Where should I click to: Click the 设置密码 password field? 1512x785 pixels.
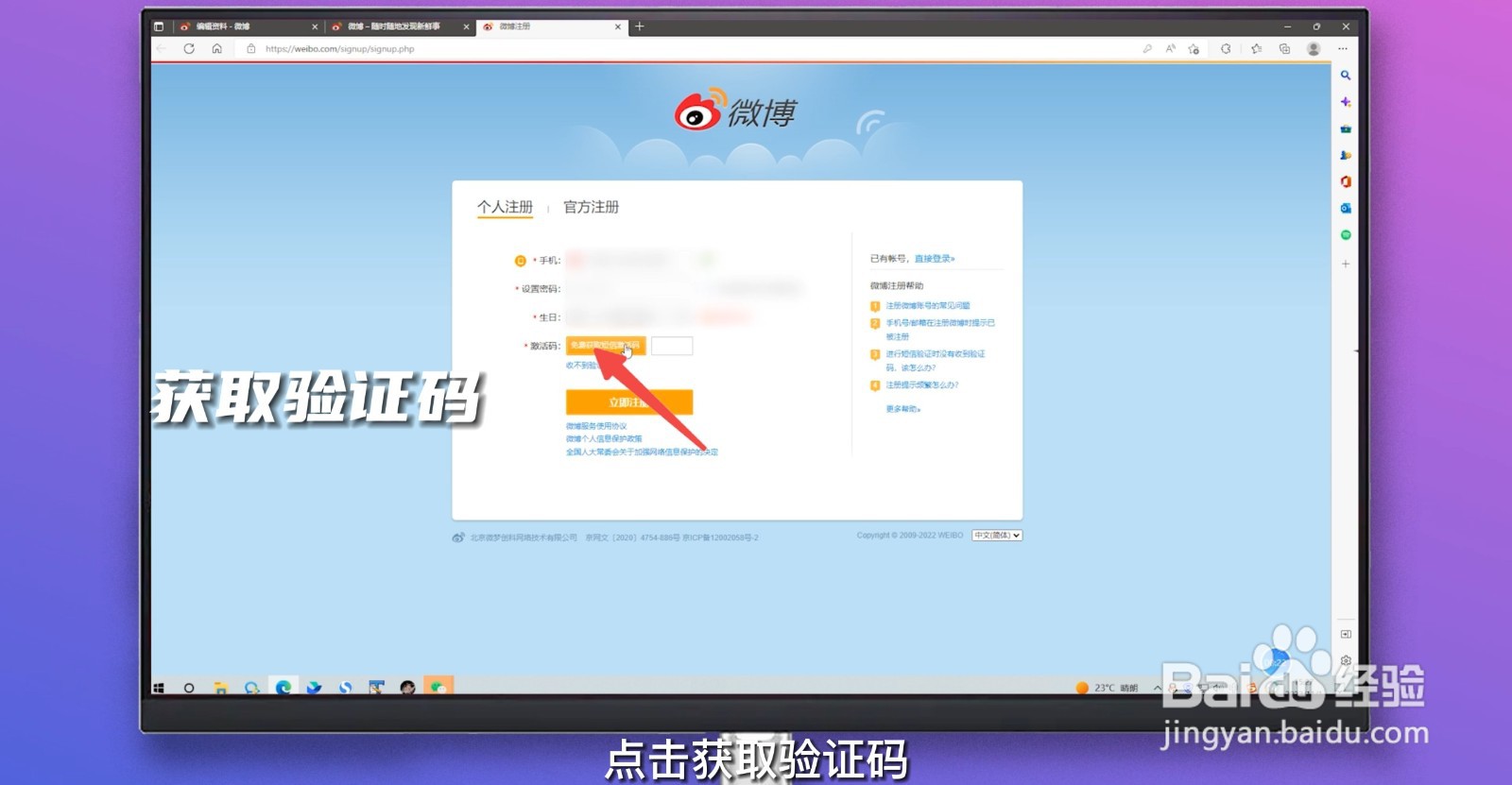[x=628, y=288]
